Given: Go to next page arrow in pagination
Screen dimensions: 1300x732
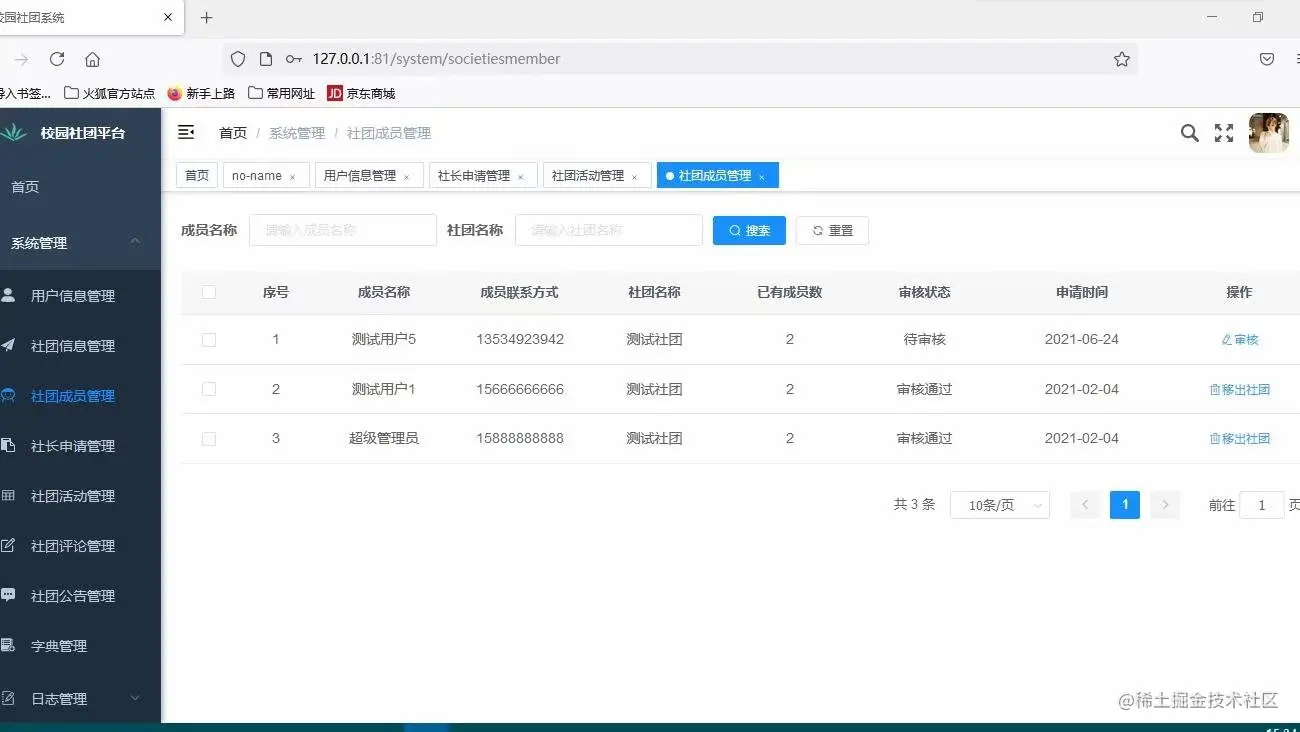Looking at the screenshot, I should (x=1165, y=505).
